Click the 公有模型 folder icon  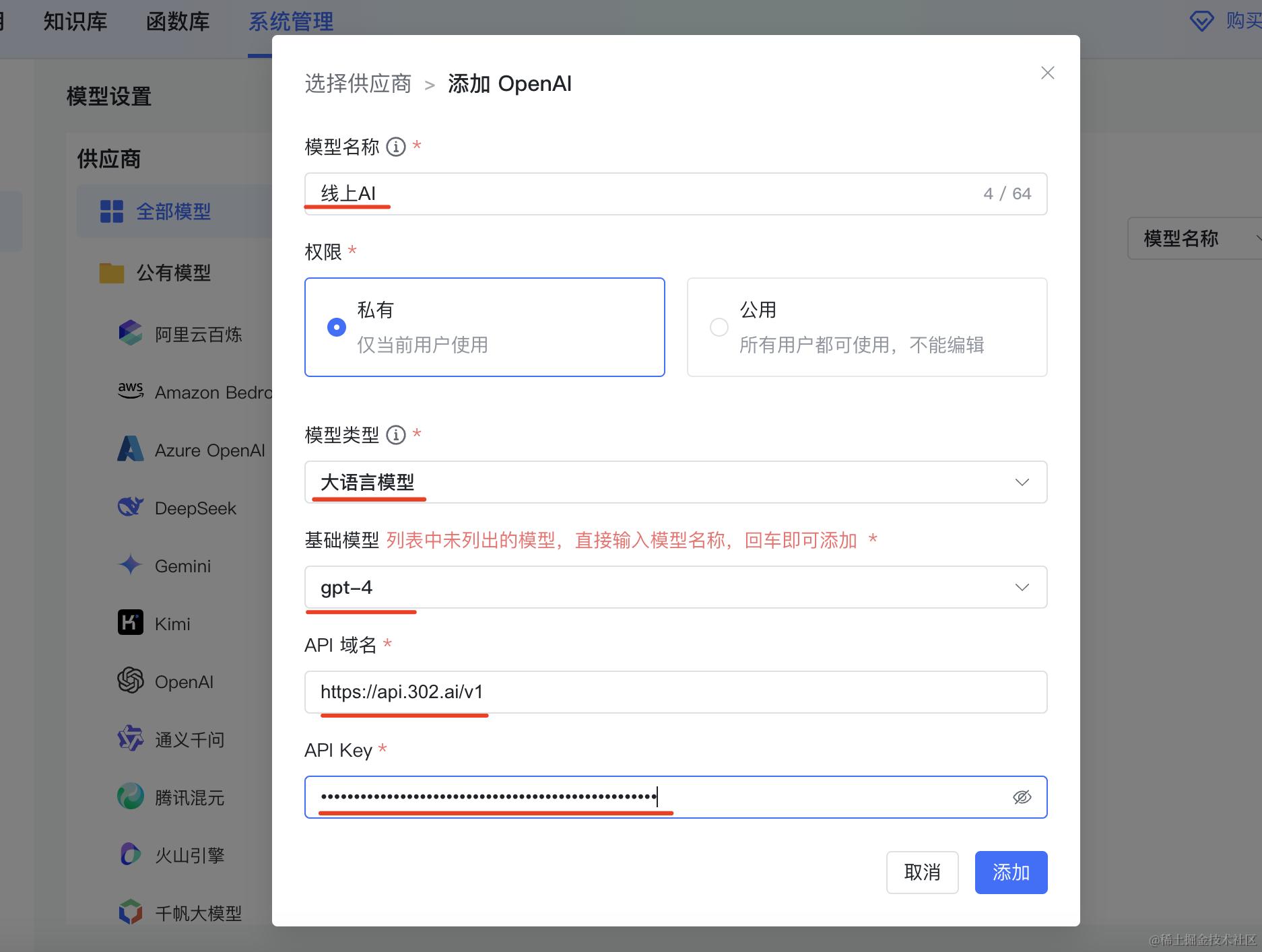[x=112, y=273]
